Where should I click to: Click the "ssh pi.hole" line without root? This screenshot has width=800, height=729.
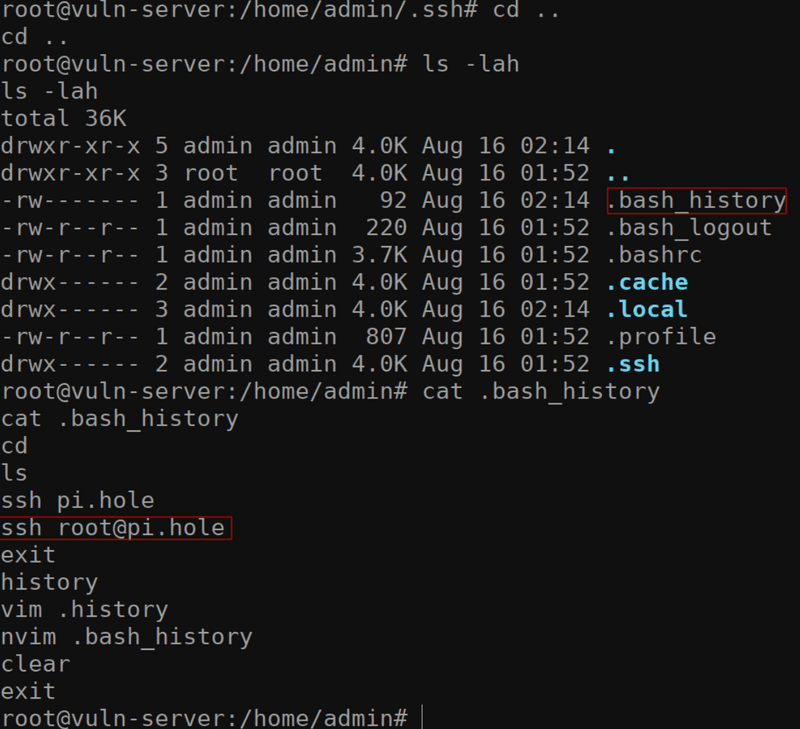[x=78, y=500]
